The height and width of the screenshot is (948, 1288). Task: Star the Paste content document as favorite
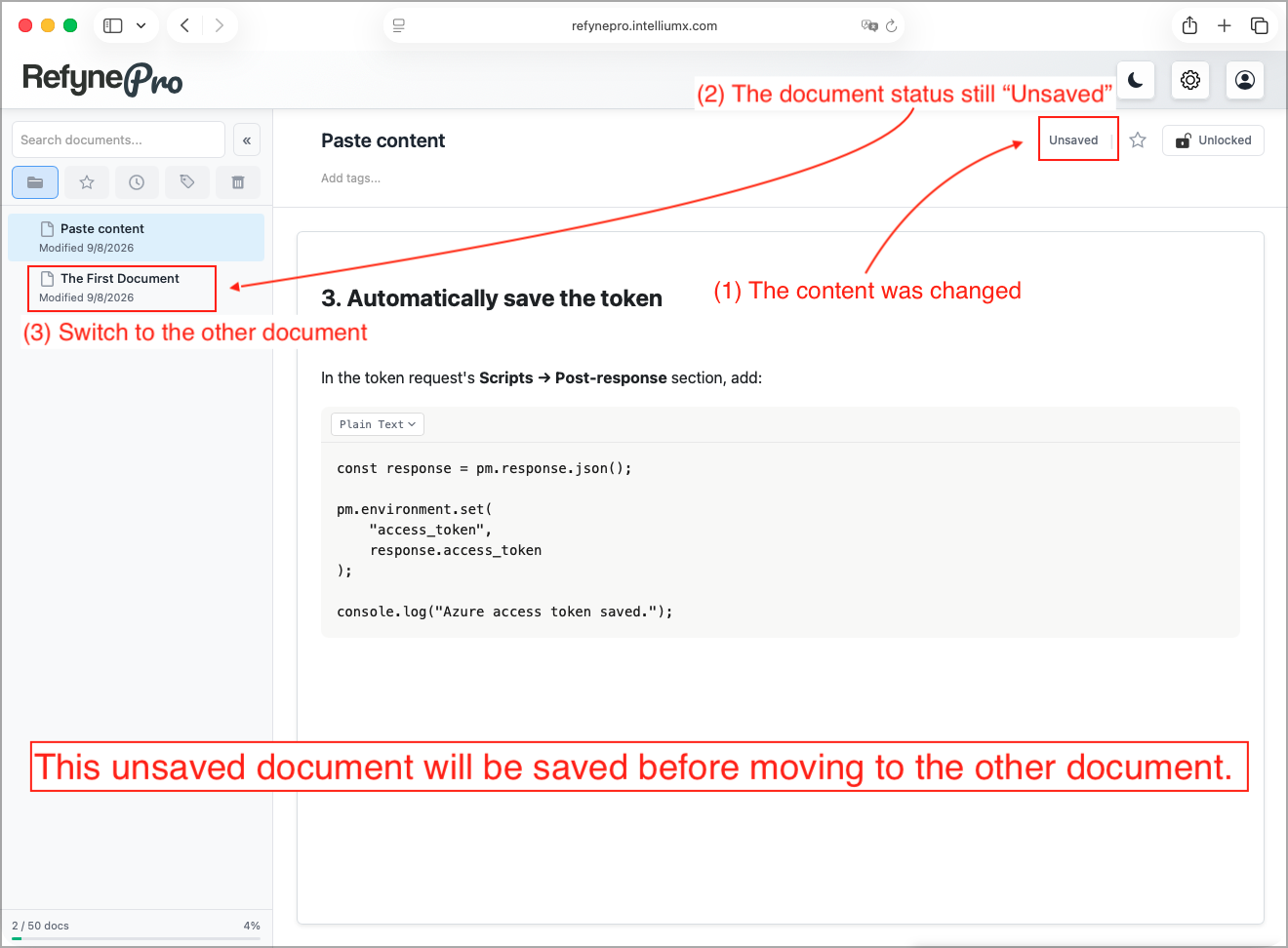click(x=1138, y=140)
